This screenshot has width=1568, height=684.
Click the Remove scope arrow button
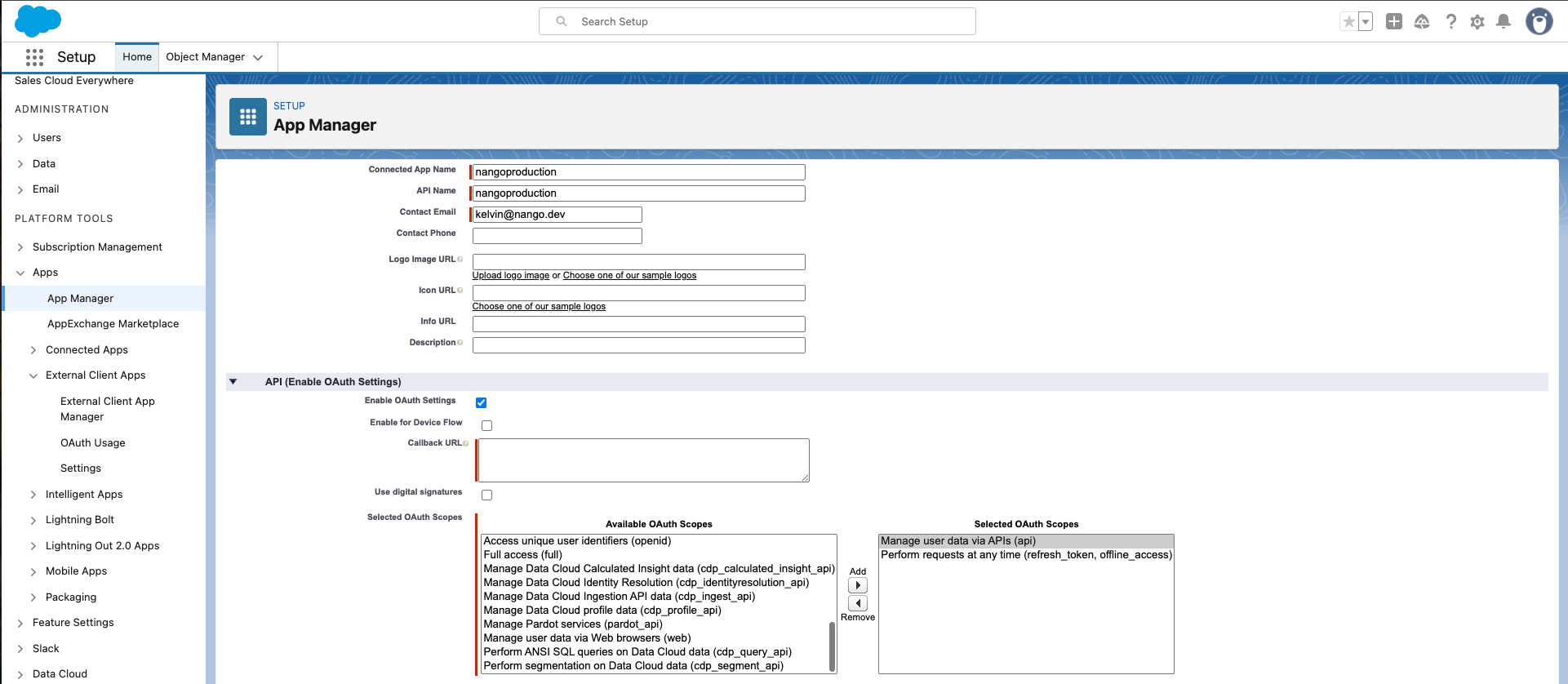858,603
